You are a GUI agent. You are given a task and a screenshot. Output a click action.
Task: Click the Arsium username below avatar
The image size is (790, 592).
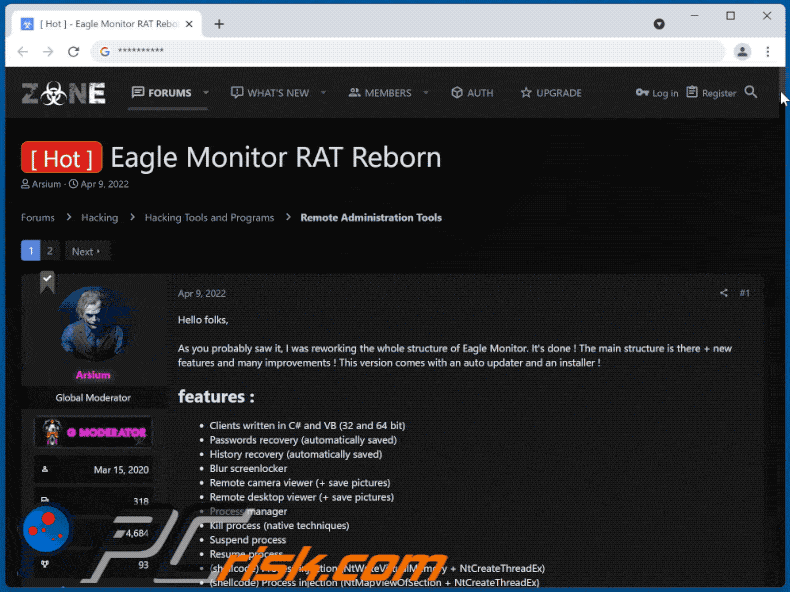tap(93, 375)
